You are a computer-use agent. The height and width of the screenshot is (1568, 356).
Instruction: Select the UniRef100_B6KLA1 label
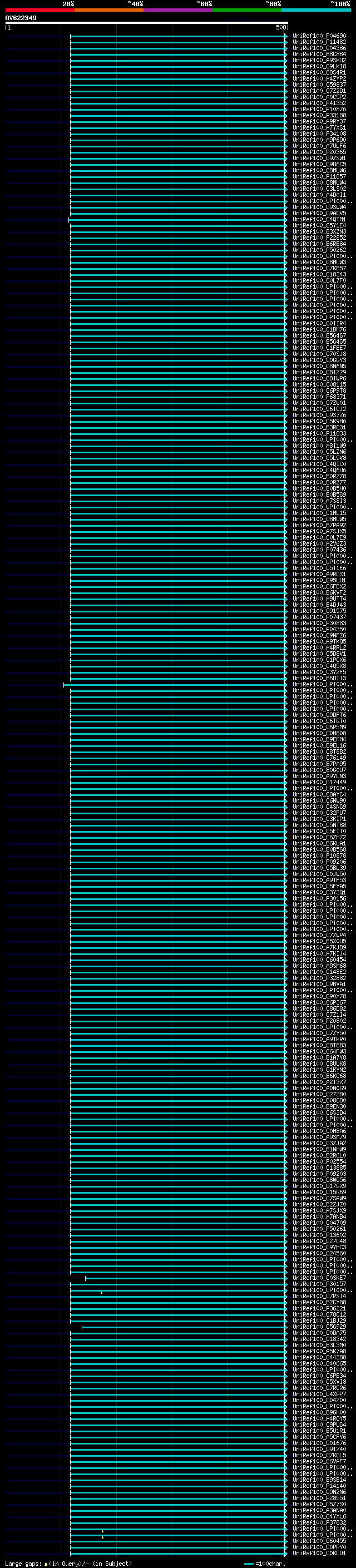pos(319,844)
